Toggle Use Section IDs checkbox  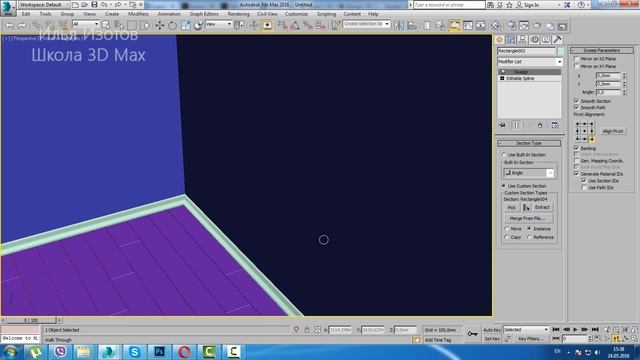(584, 180)
